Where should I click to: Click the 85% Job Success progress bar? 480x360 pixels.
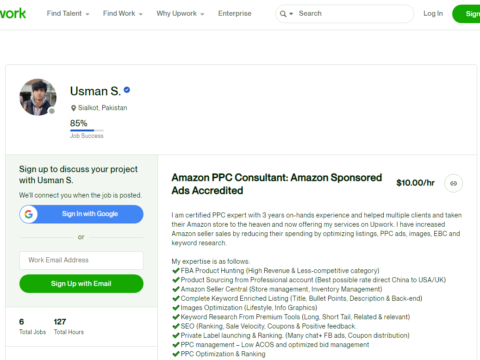[x=87, y=130]
